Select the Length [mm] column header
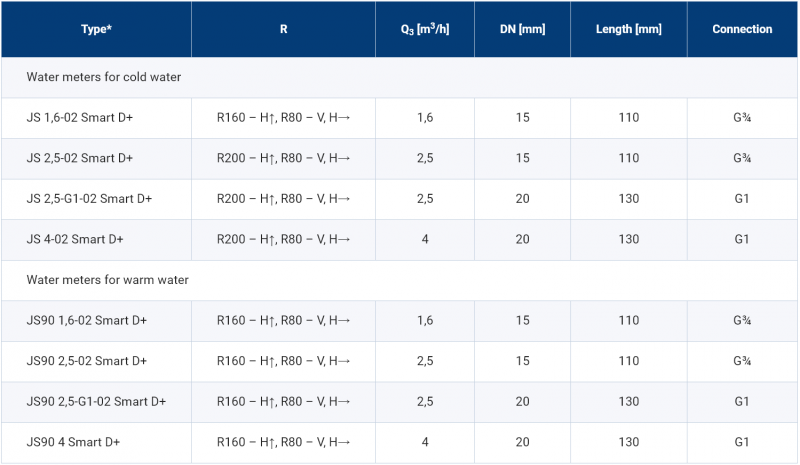800x465 pixels. click(x=629, y=29)
